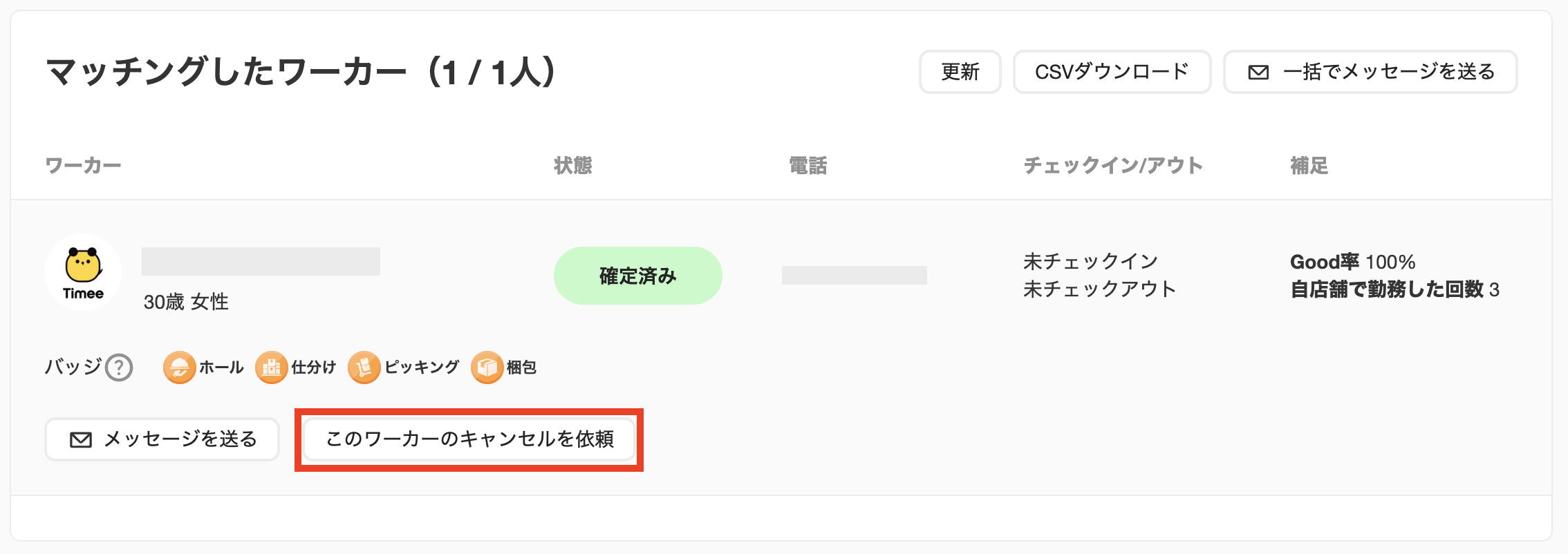1568x554 pixels.
Task: Click envelope icon in メッセージを送る button
Action: 81,439
